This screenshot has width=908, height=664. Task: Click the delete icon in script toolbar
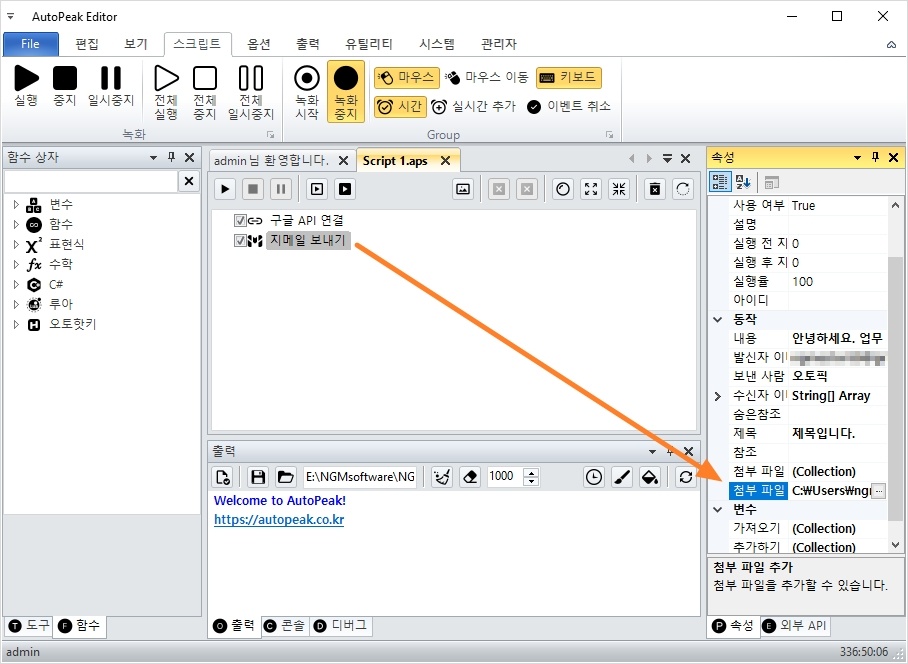pyautogui.click(x=655, y=189)
